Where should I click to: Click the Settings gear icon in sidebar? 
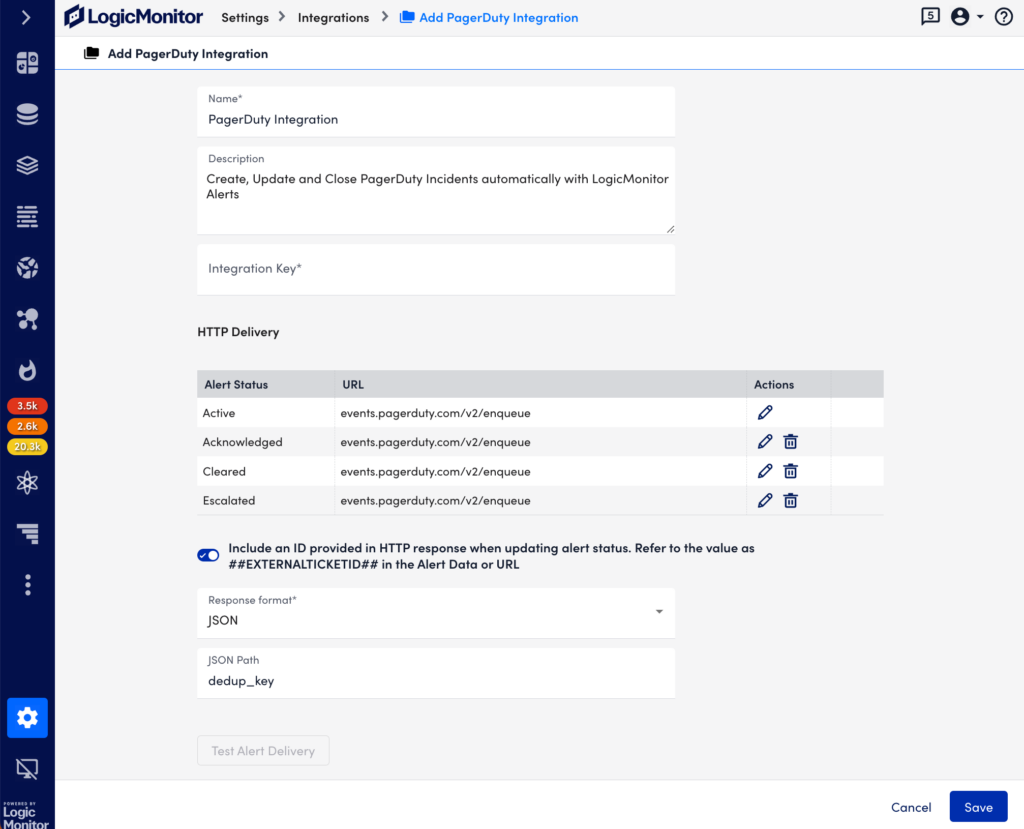(x=27, y=718)
